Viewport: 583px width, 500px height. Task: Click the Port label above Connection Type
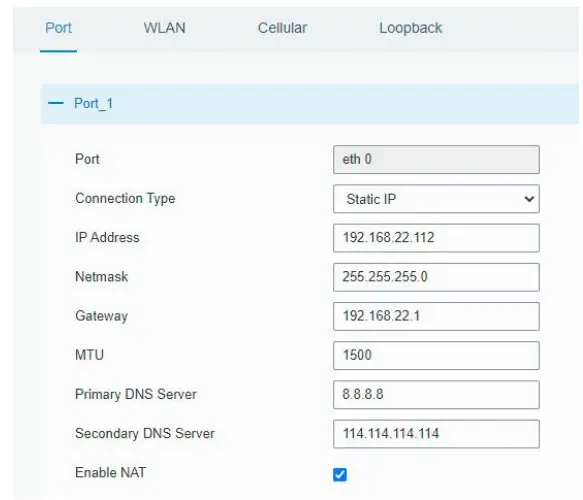pos(87,159)
